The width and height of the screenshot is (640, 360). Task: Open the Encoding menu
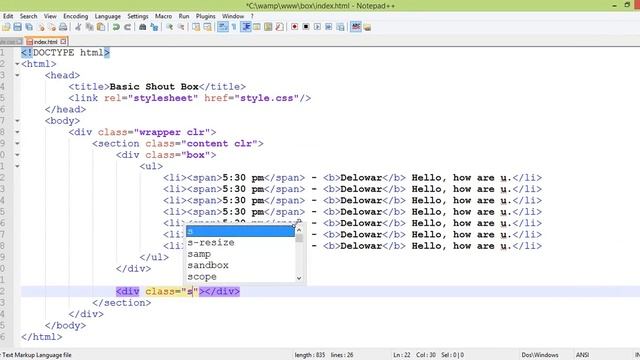[x=76, y=16]
